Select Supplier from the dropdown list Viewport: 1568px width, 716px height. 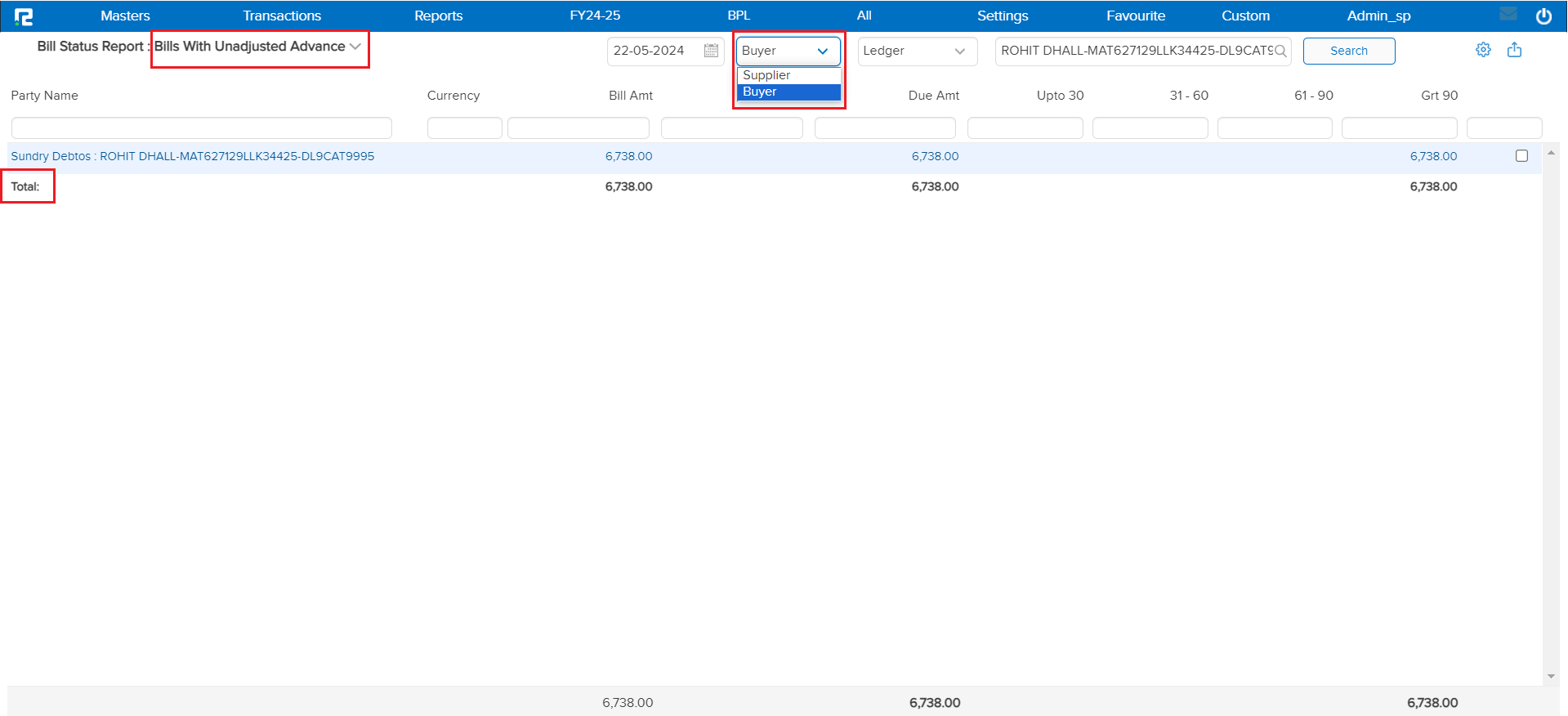766,75
